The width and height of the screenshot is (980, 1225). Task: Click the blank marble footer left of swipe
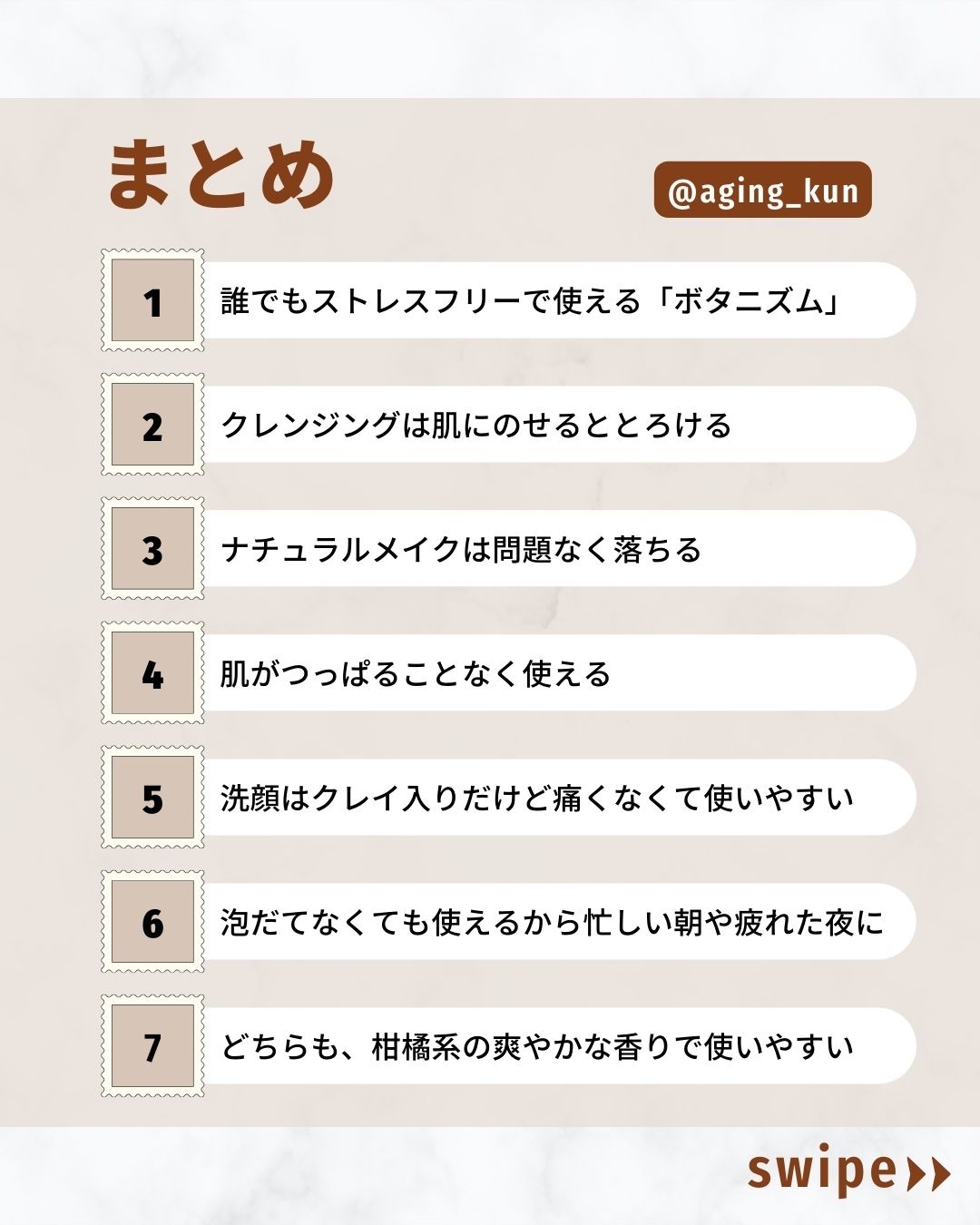point(363,1175)
